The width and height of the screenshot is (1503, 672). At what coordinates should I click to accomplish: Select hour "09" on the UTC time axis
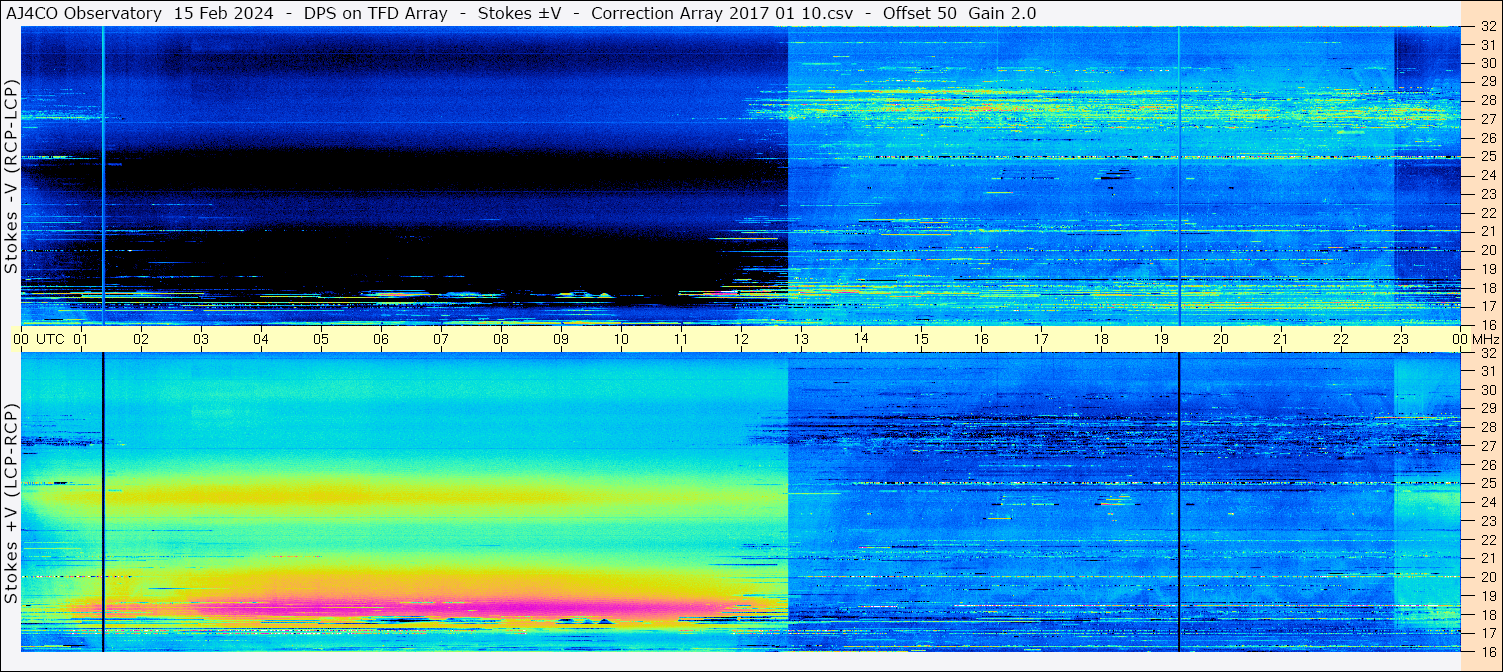click(x=561, y=339)
